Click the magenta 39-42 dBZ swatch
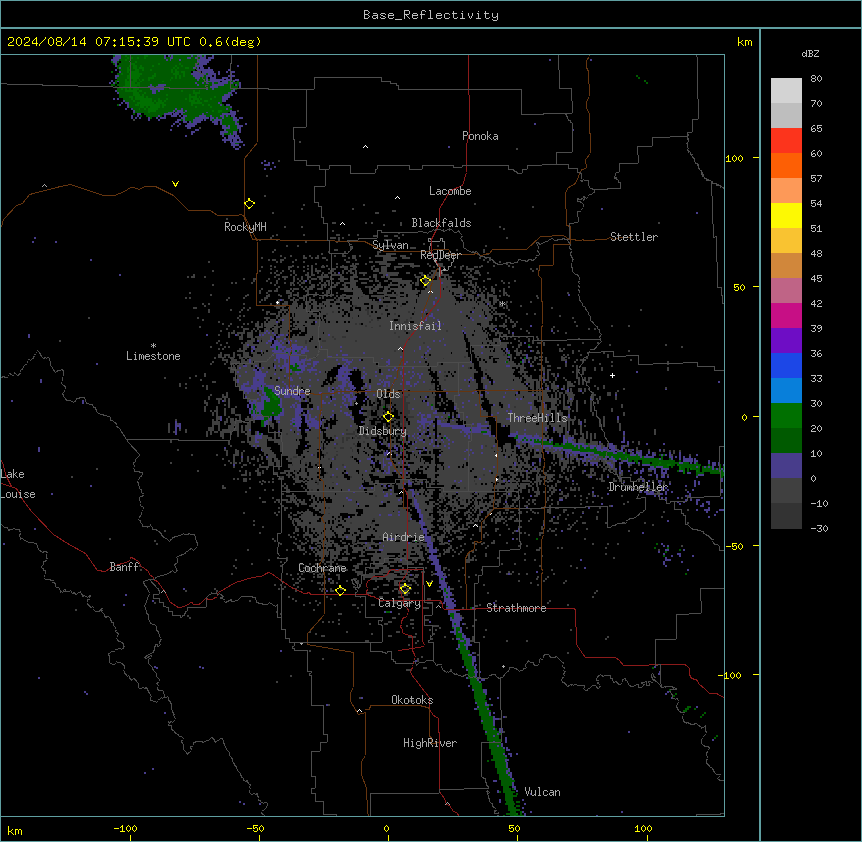This screenshot has height=842, width=862. pos(786,315)
